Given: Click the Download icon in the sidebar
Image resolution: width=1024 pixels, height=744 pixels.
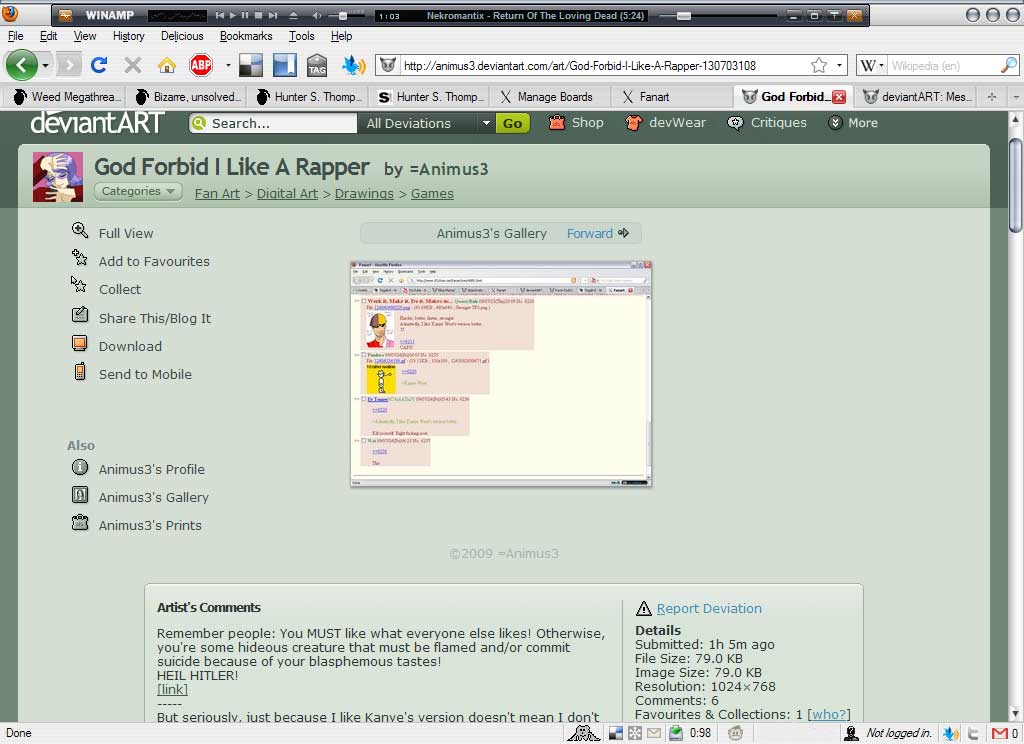Looking at the screenshot, I should tap(80, 345).
